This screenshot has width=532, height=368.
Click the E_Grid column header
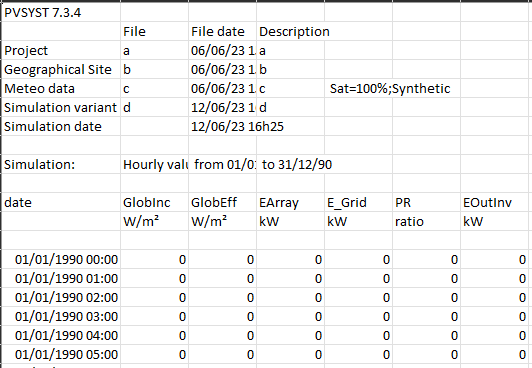358,202
